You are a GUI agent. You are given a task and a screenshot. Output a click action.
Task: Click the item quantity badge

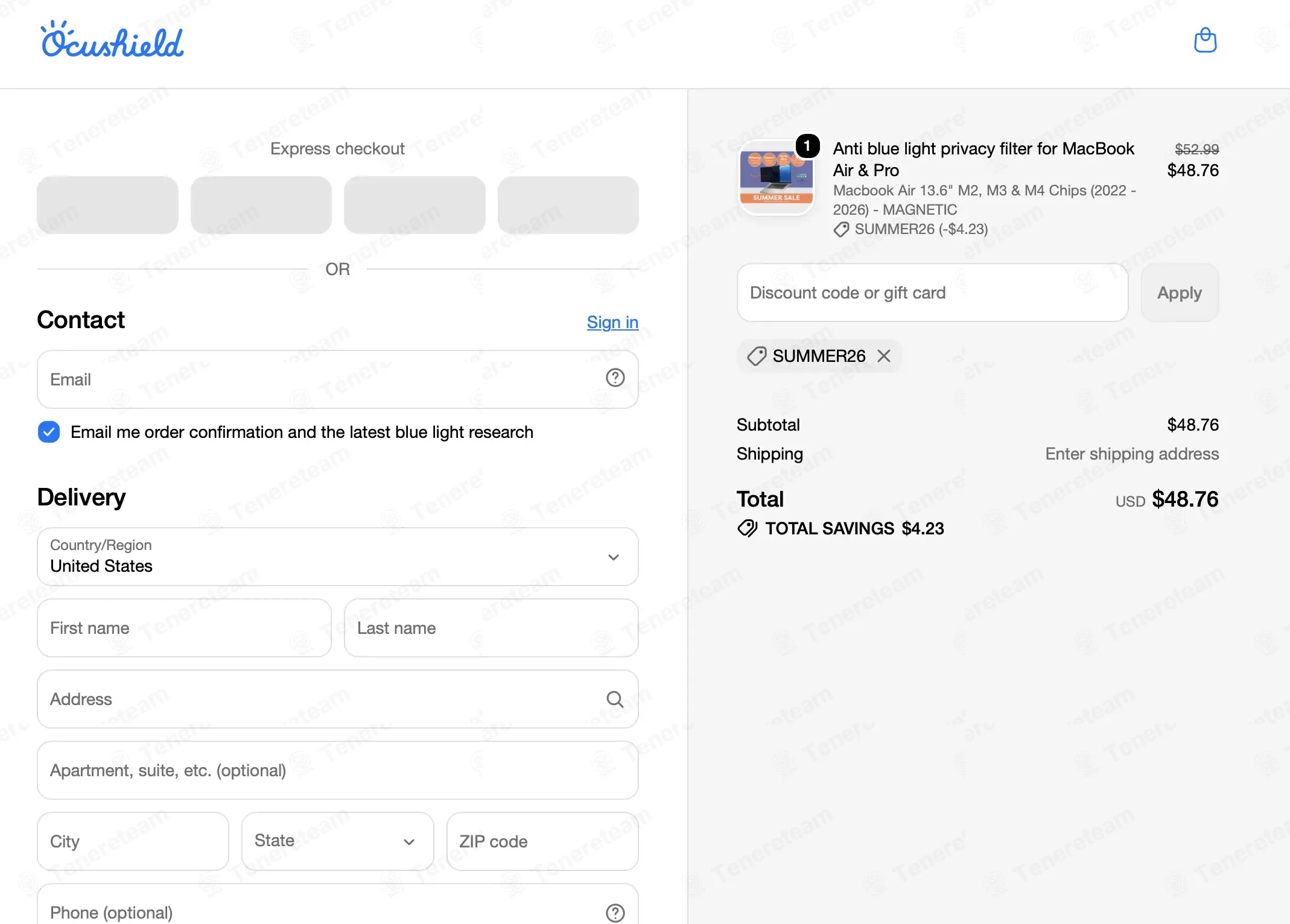807,146
